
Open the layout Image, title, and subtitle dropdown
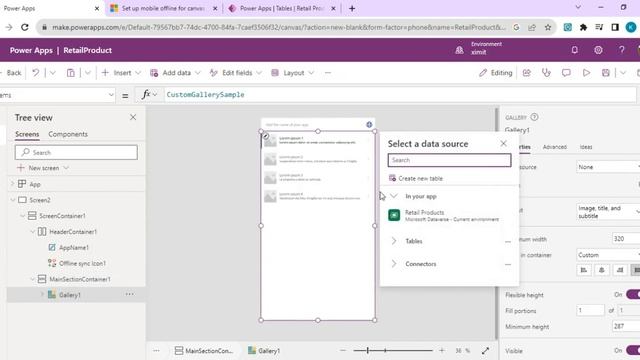coord(608,212)
